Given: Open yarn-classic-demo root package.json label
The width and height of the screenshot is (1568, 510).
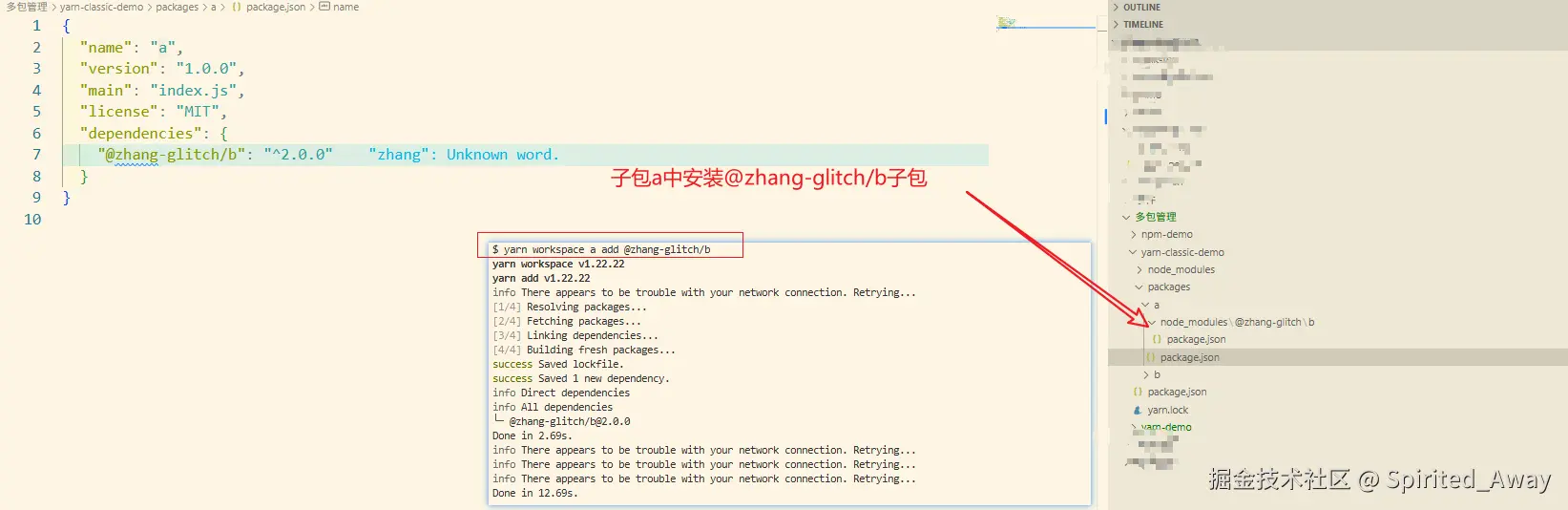Looking at the screenshot, I should [1177, 392].
